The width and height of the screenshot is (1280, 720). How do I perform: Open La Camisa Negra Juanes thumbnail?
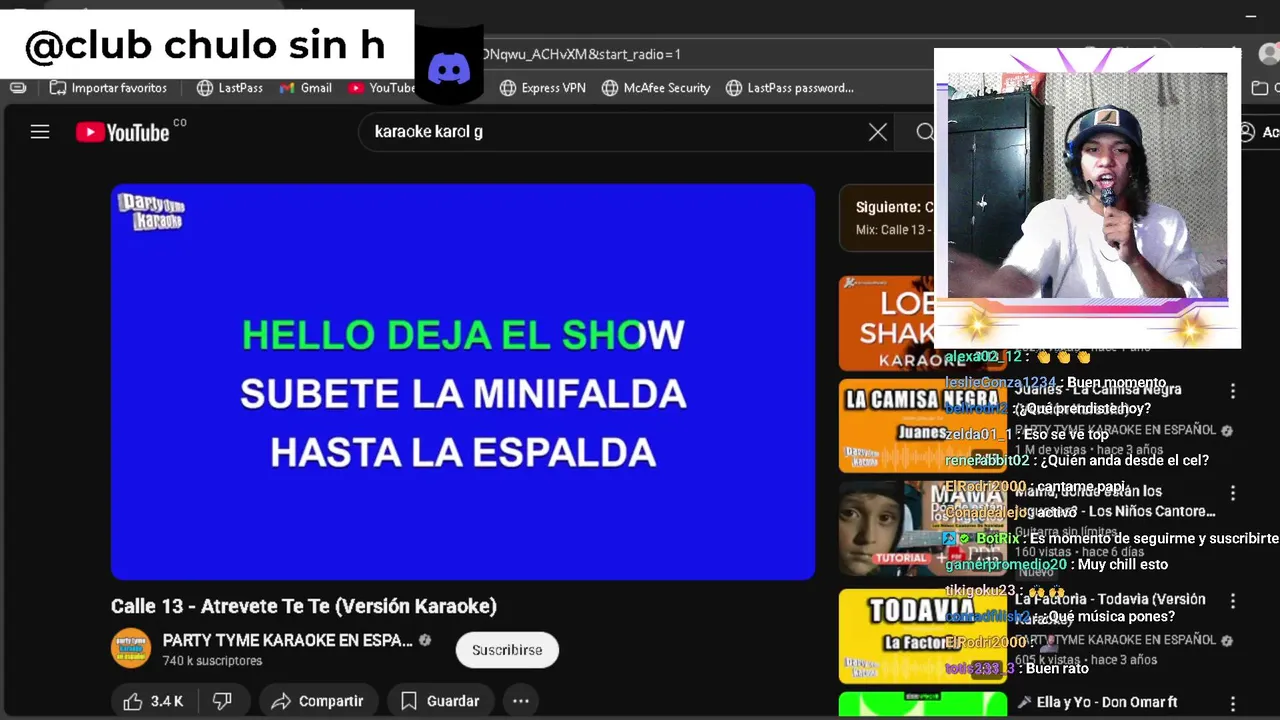tap(922, 425)
